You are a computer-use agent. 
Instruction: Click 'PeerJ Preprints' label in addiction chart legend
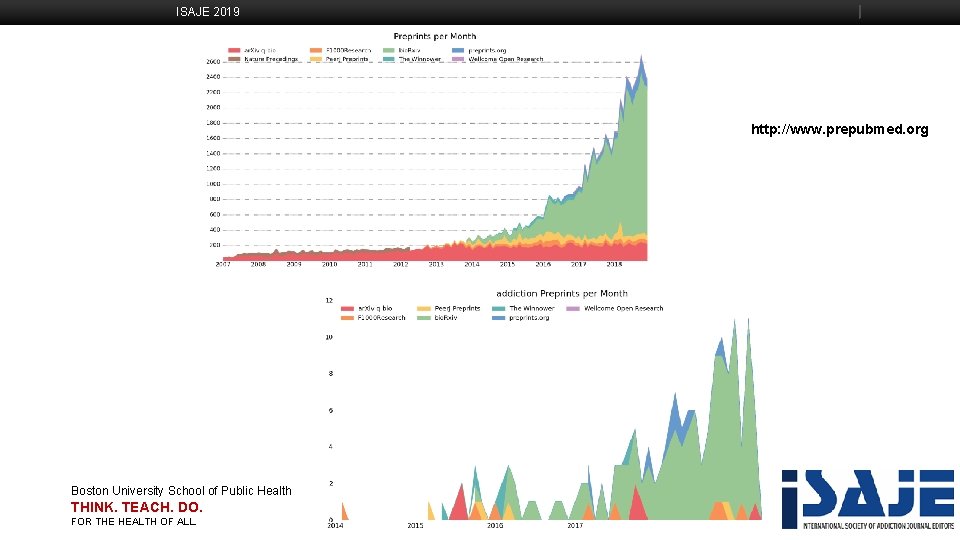457,309
